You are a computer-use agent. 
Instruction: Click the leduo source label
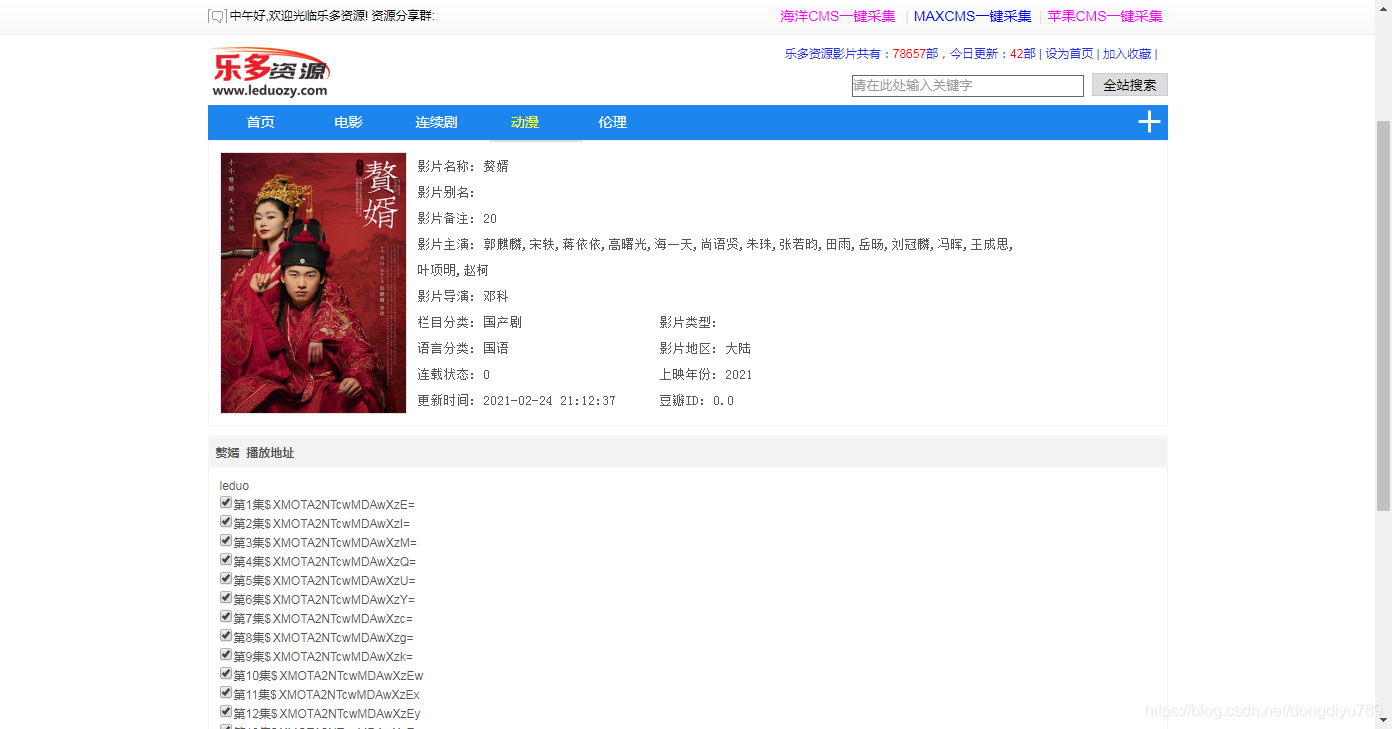[x=234, y=486]
